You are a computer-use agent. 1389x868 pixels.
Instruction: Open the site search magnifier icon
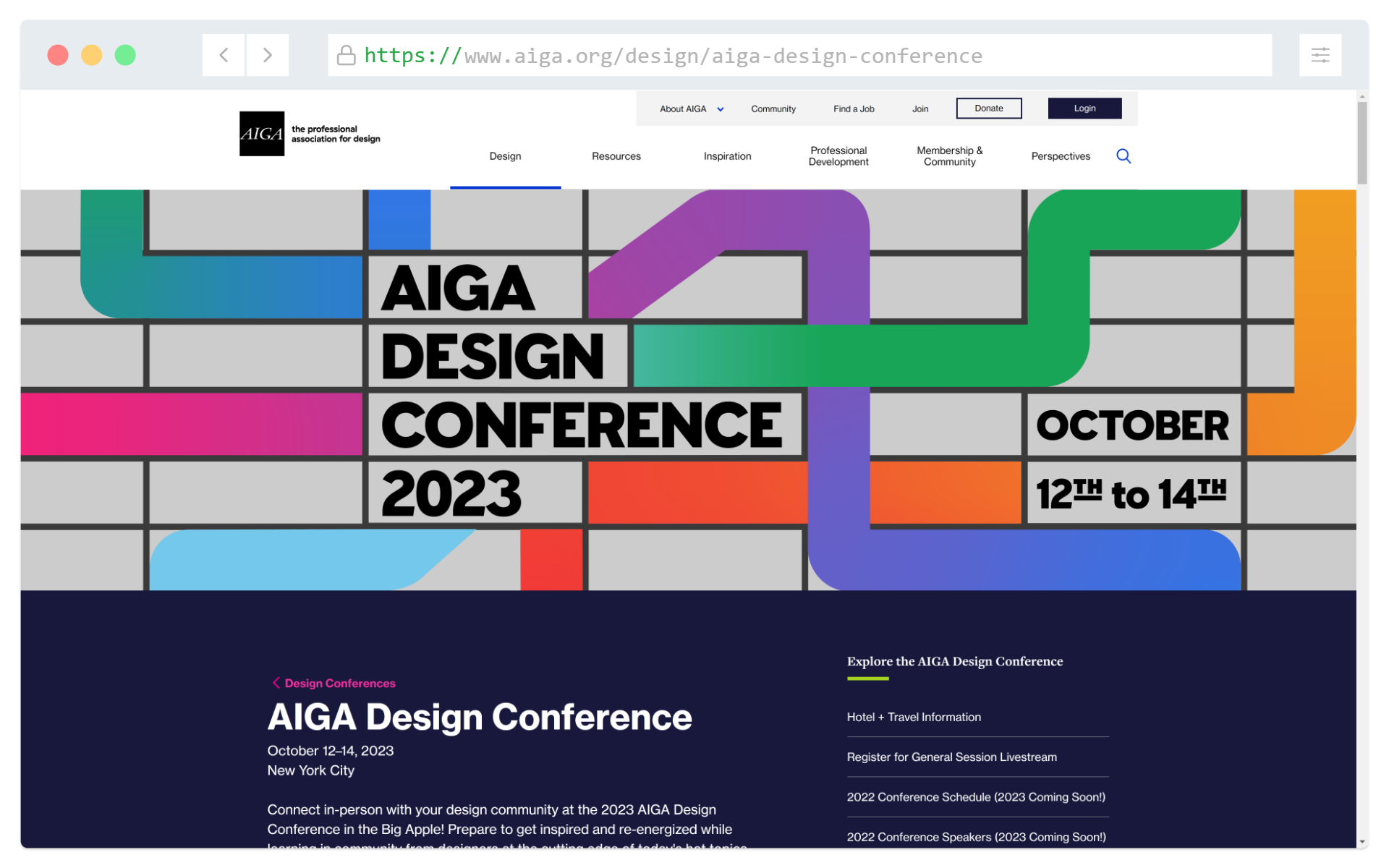1123,156
